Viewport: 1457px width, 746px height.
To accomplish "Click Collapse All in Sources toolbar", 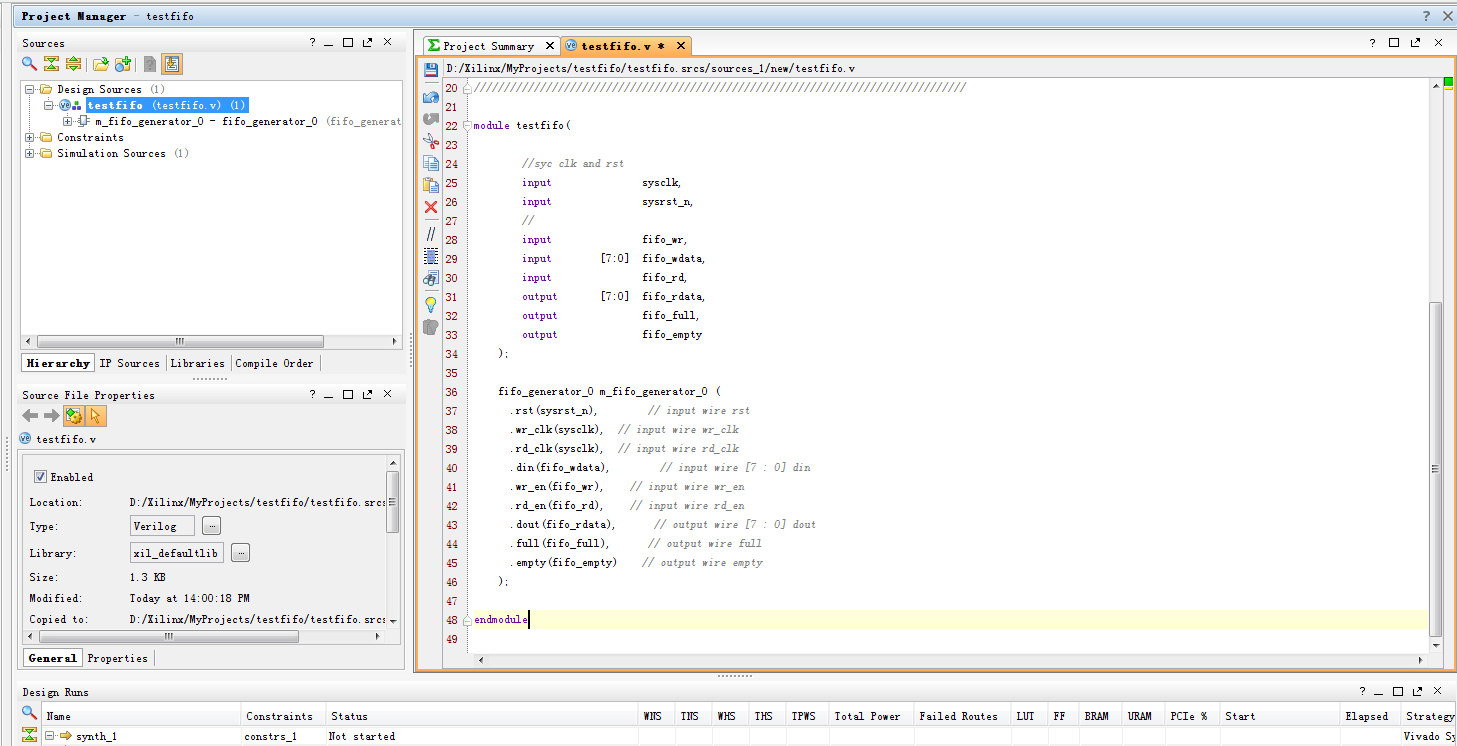I will (x=52, y=64).
